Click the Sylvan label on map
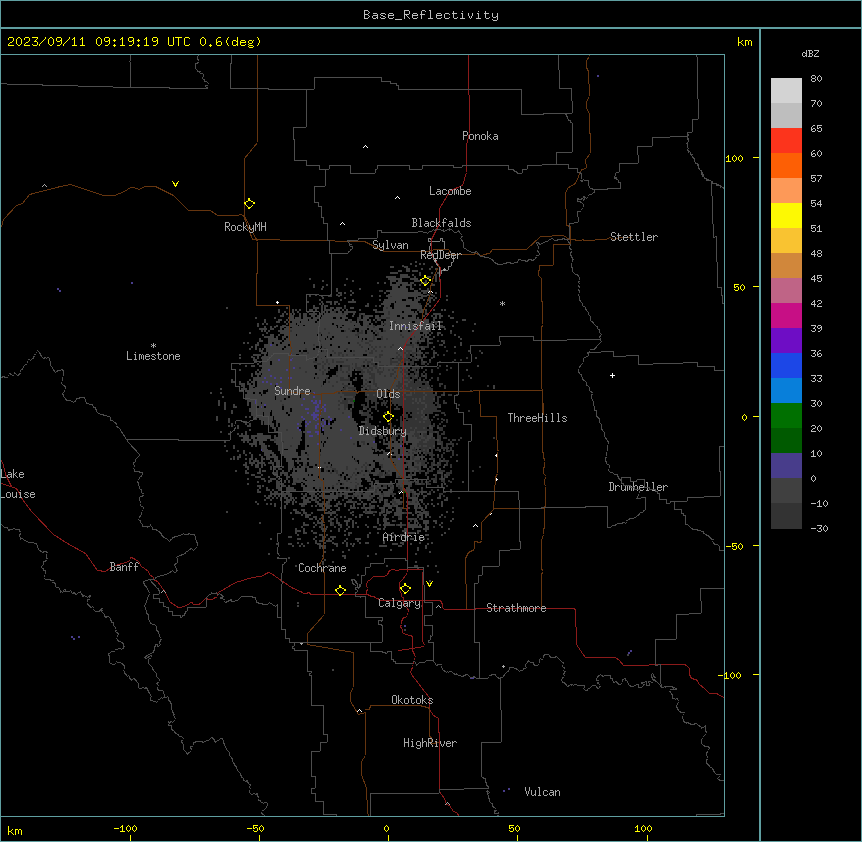The height and width of the screenshot is (842, 862). [x=390, y=245]
